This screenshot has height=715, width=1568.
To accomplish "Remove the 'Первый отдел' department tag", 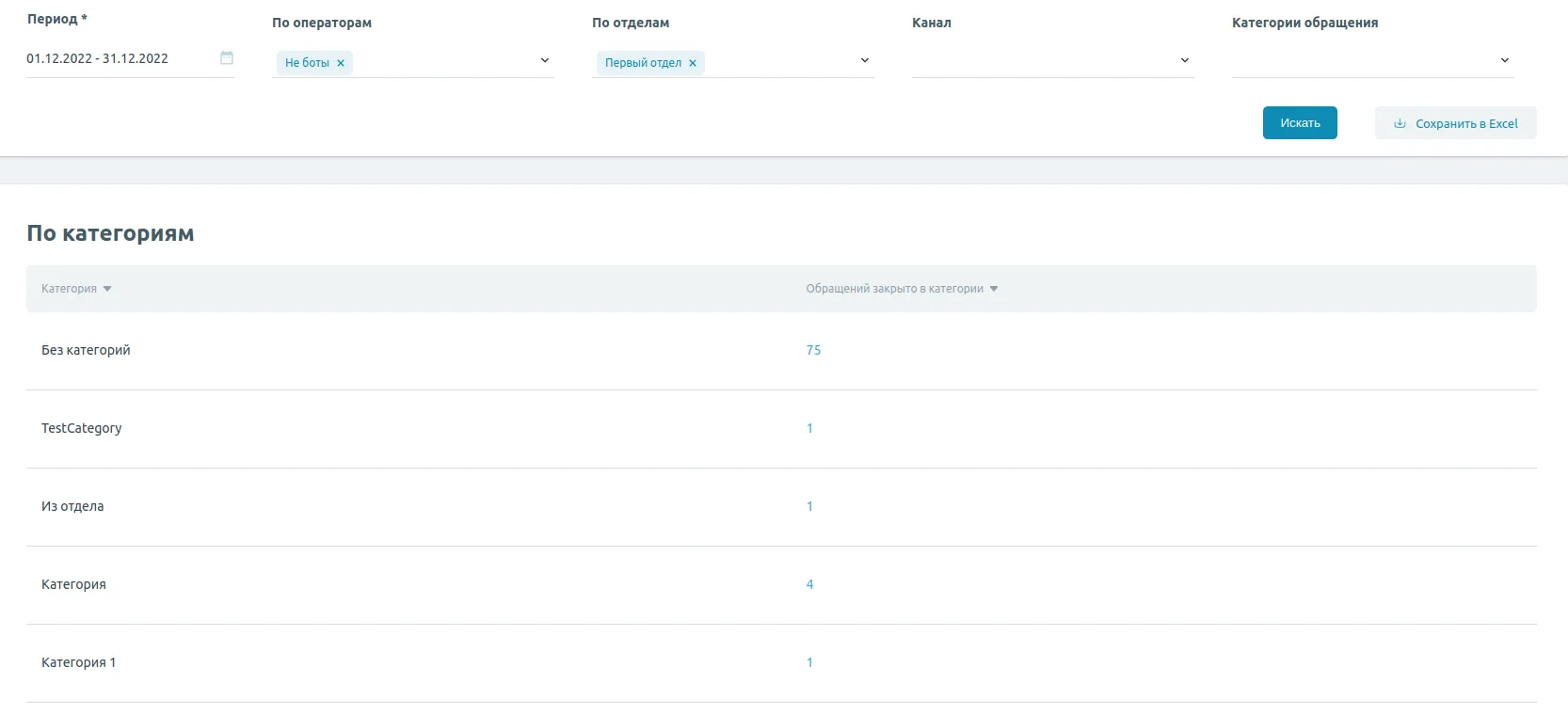I will (x=693, y=63).
